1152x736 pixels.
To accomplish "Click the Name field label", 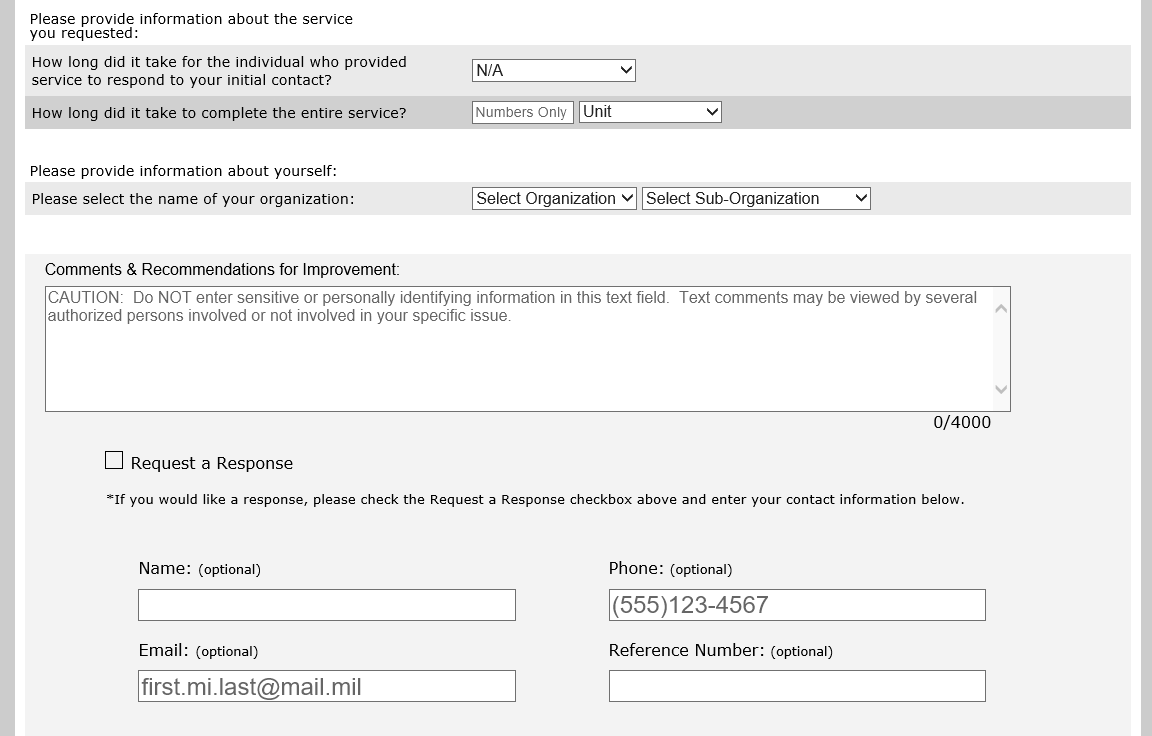I will 199,569.
